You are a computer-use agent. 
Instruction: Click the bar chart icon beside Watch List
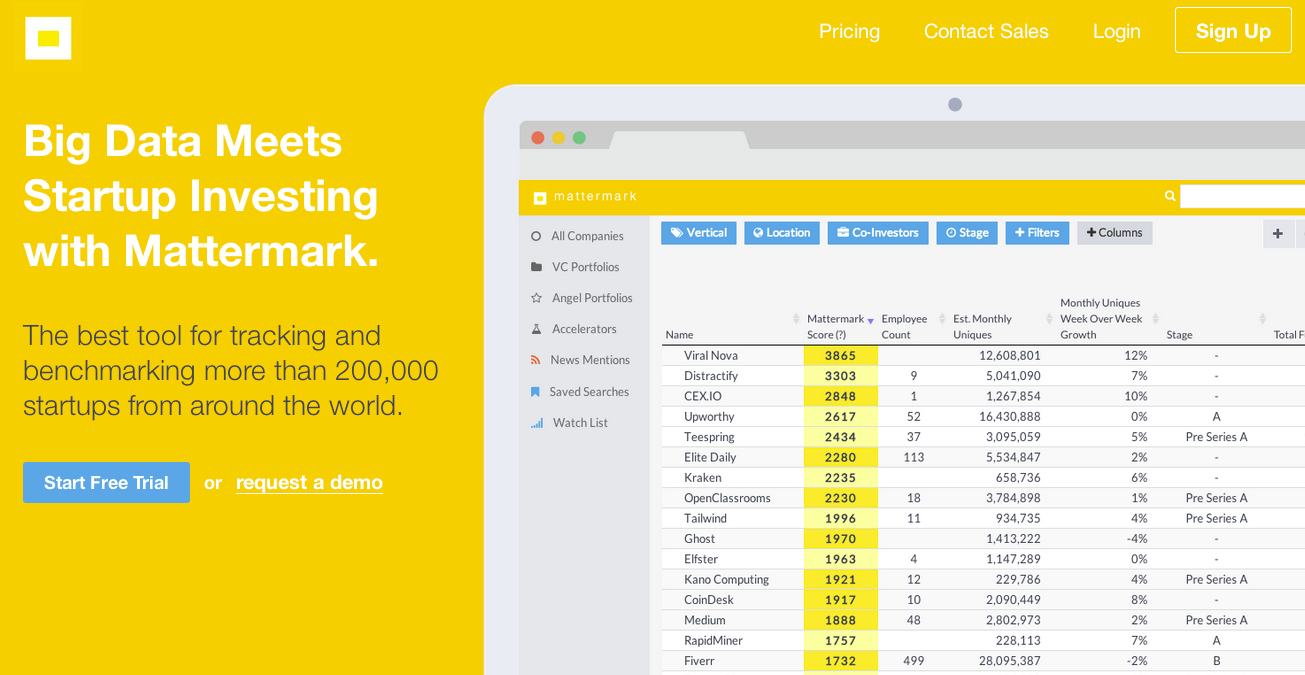tap(536, 423)
